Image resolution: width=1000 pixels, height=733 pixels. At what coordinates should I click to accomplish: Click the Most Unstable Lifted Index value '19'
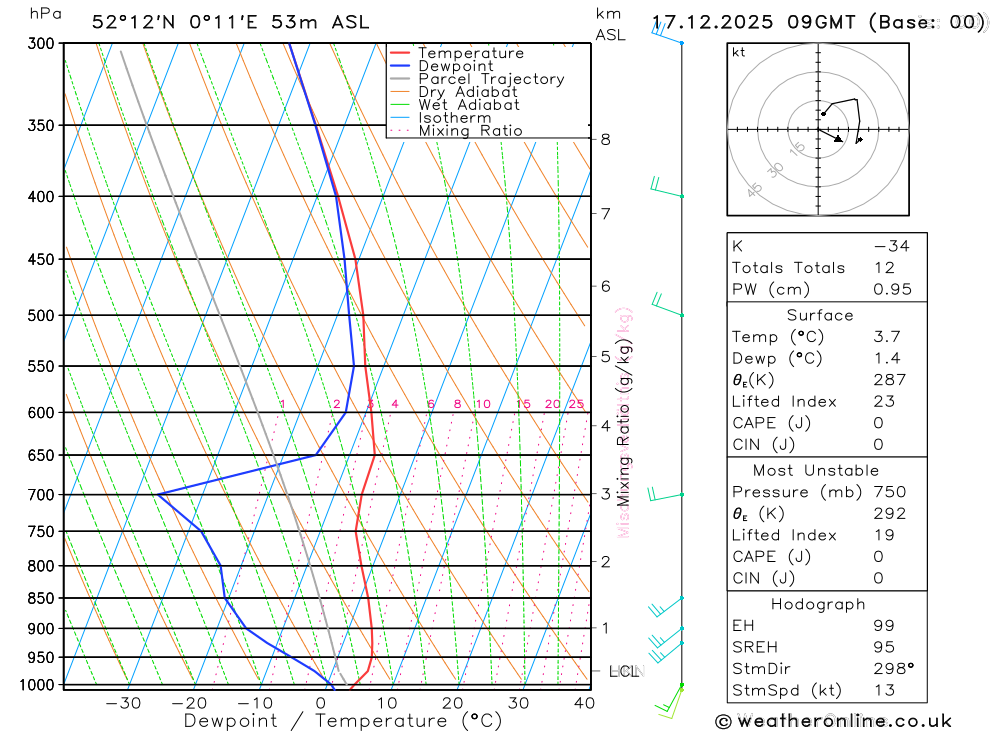[x=885, y=535]
